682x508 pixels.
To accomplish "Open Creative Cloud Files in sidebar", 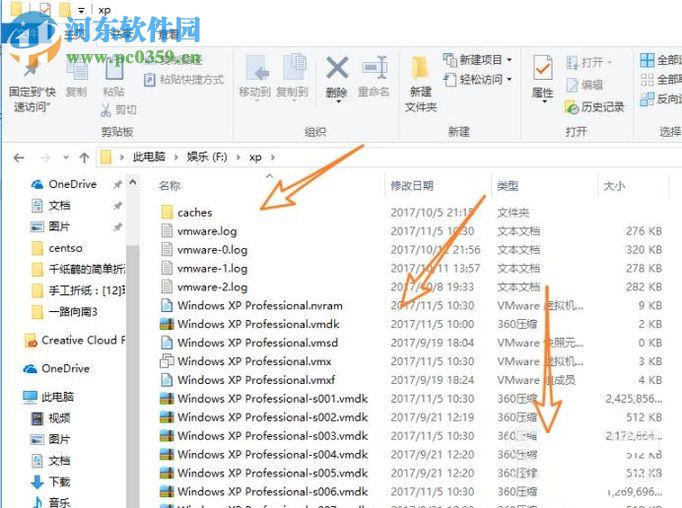I will click(75, 340).
